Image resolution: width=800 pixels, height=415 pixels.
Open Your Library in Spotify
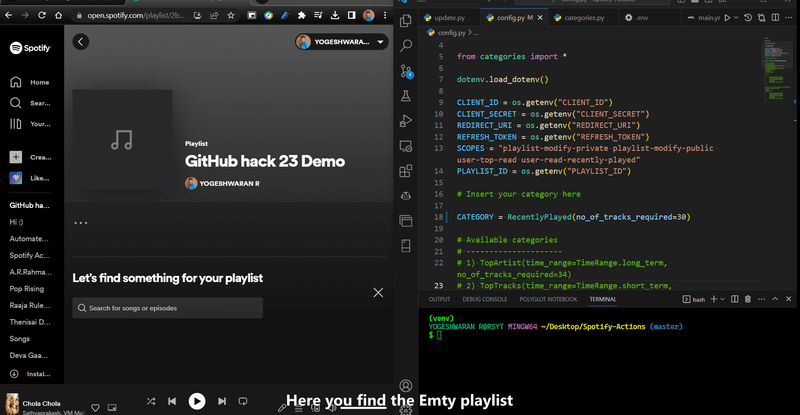tap(16, 124)
